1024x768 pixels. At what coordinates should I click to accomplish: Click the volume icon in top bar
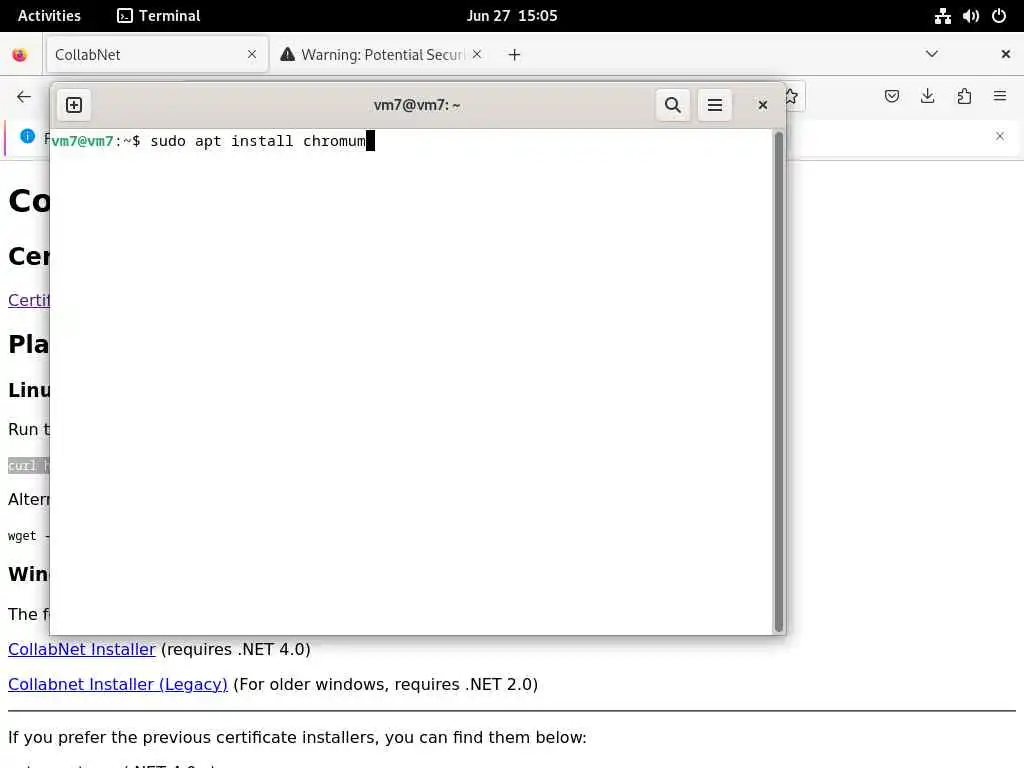pos(970,16)
